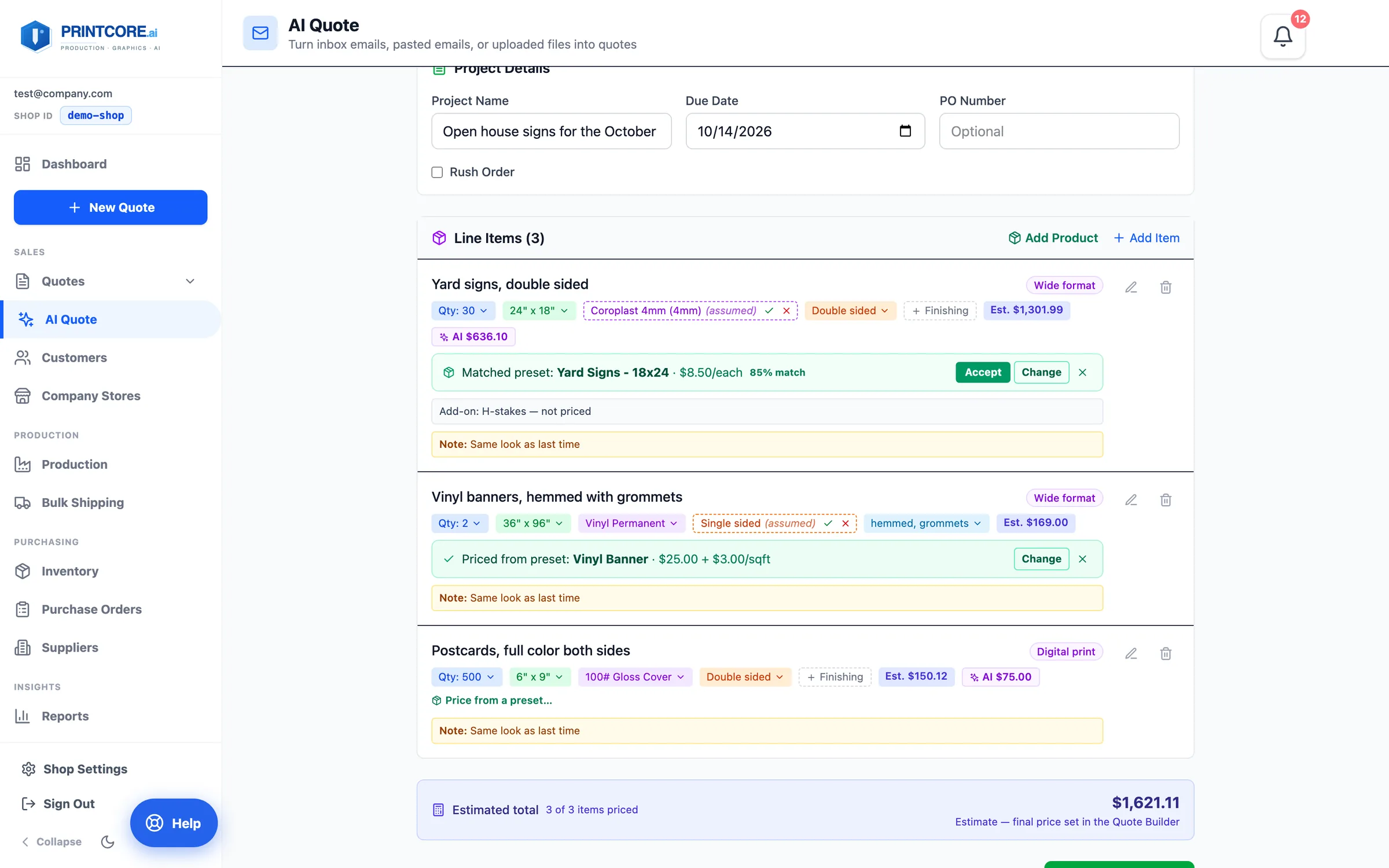The image size is (1389, 868).
Task: Click Add Item link
Action: [1146, 238]
